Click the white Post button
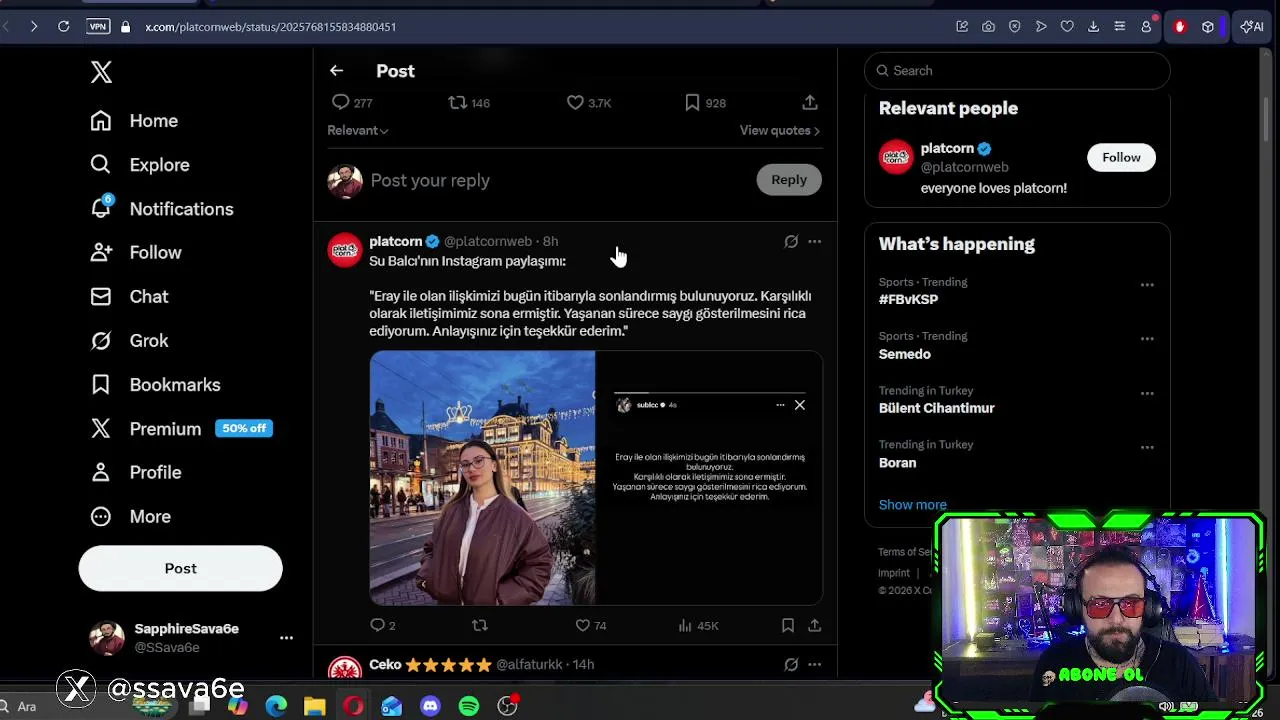Screen dimensions: 1280x720 pyautogui.click(x=181, y=568)
